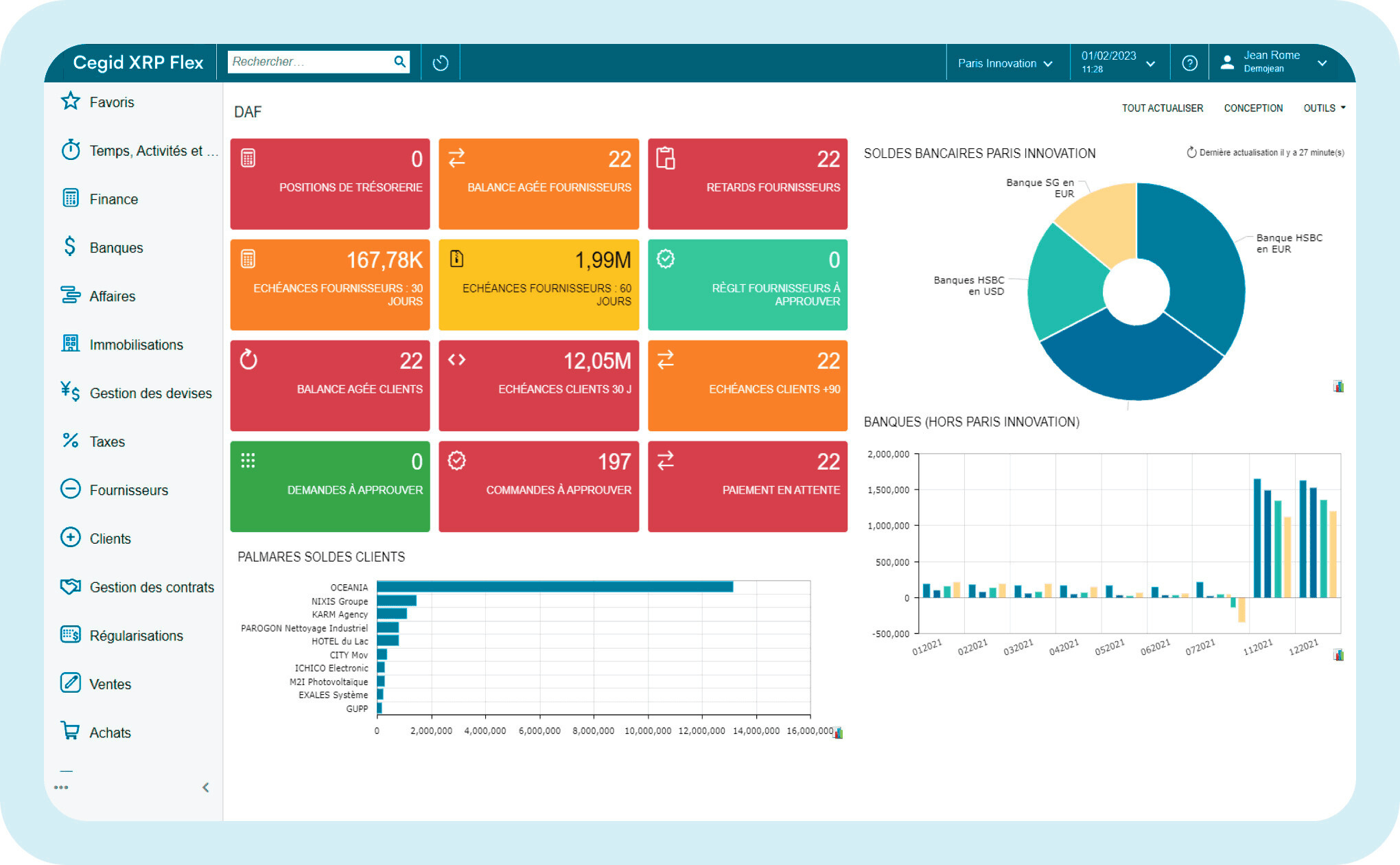Click the refresh icon beside Dernière actualisation
The height and width of the screenshot is (865, 1400).
pos(1192,152)
